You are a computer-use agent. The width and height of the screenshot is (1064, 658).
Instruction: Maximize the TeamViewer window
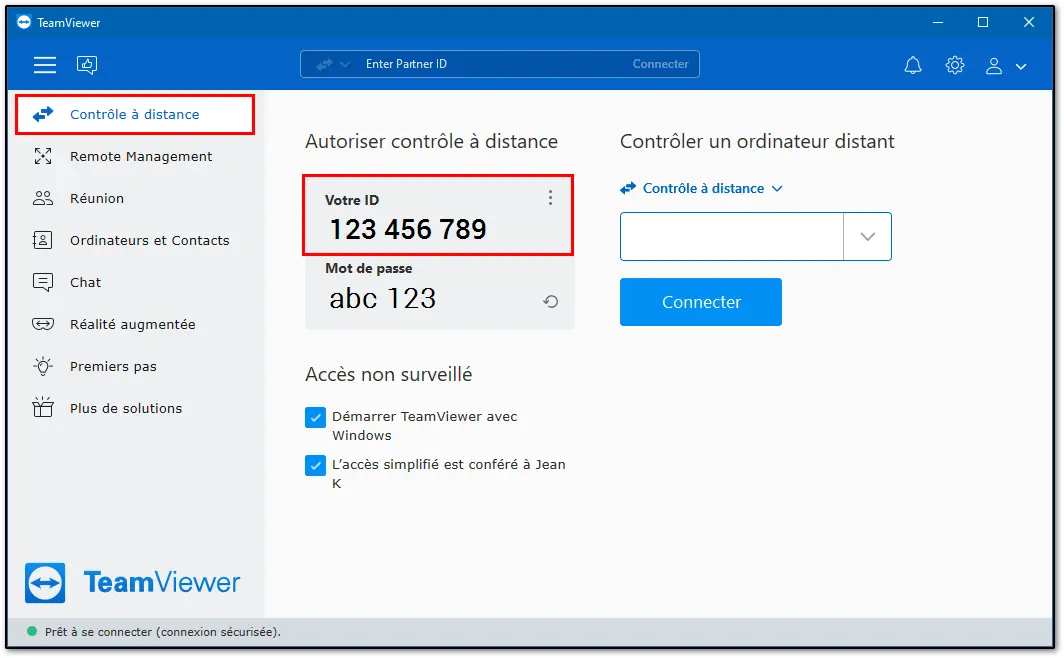(983, 22)
